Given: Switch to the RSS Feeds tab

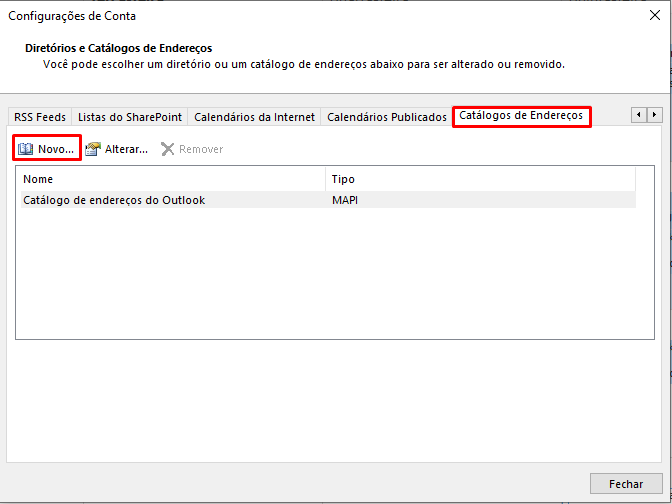Looking at the screenshot, I should click(40, 117).
